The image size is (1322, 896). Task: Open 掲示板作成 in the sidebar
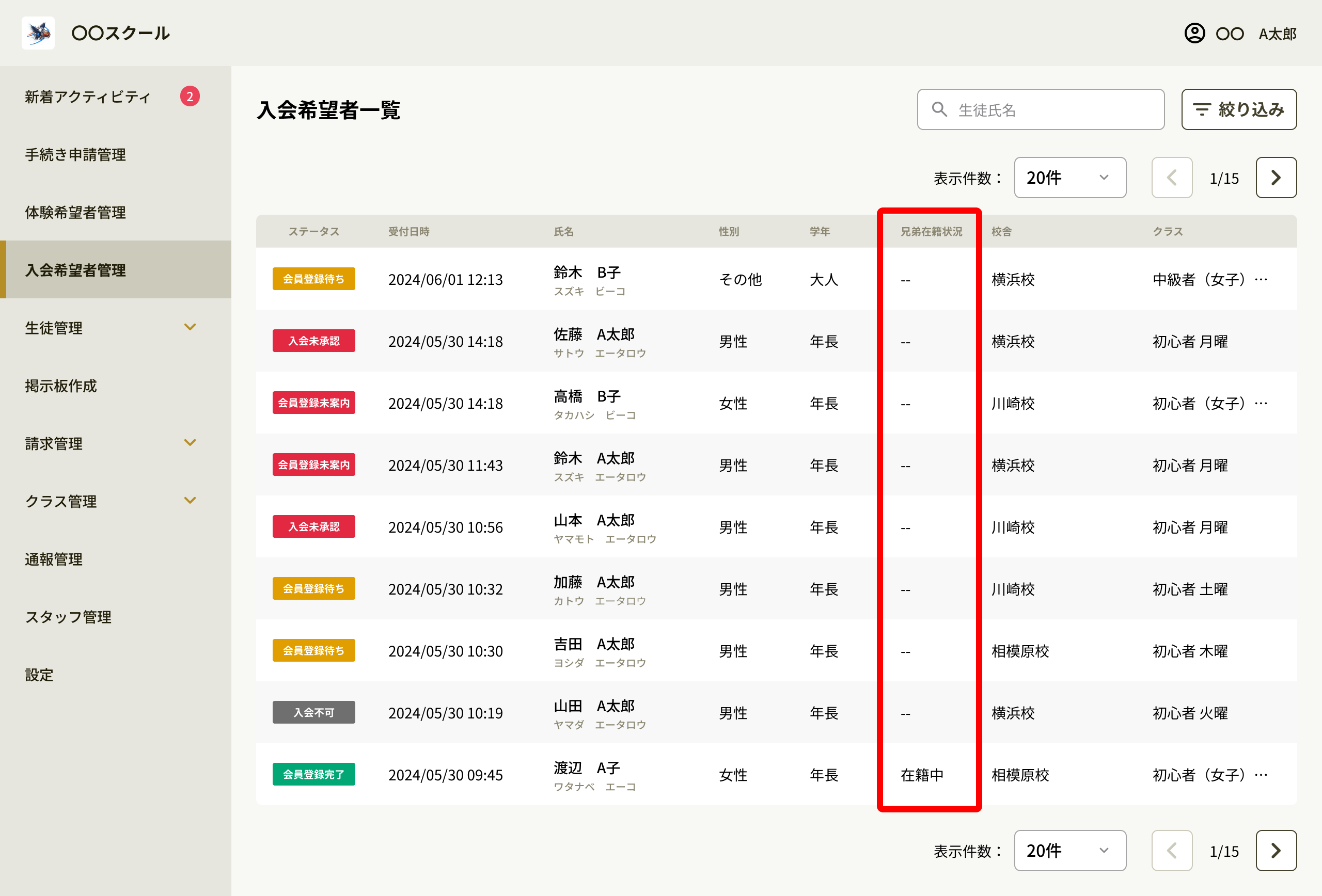point(116,386)
